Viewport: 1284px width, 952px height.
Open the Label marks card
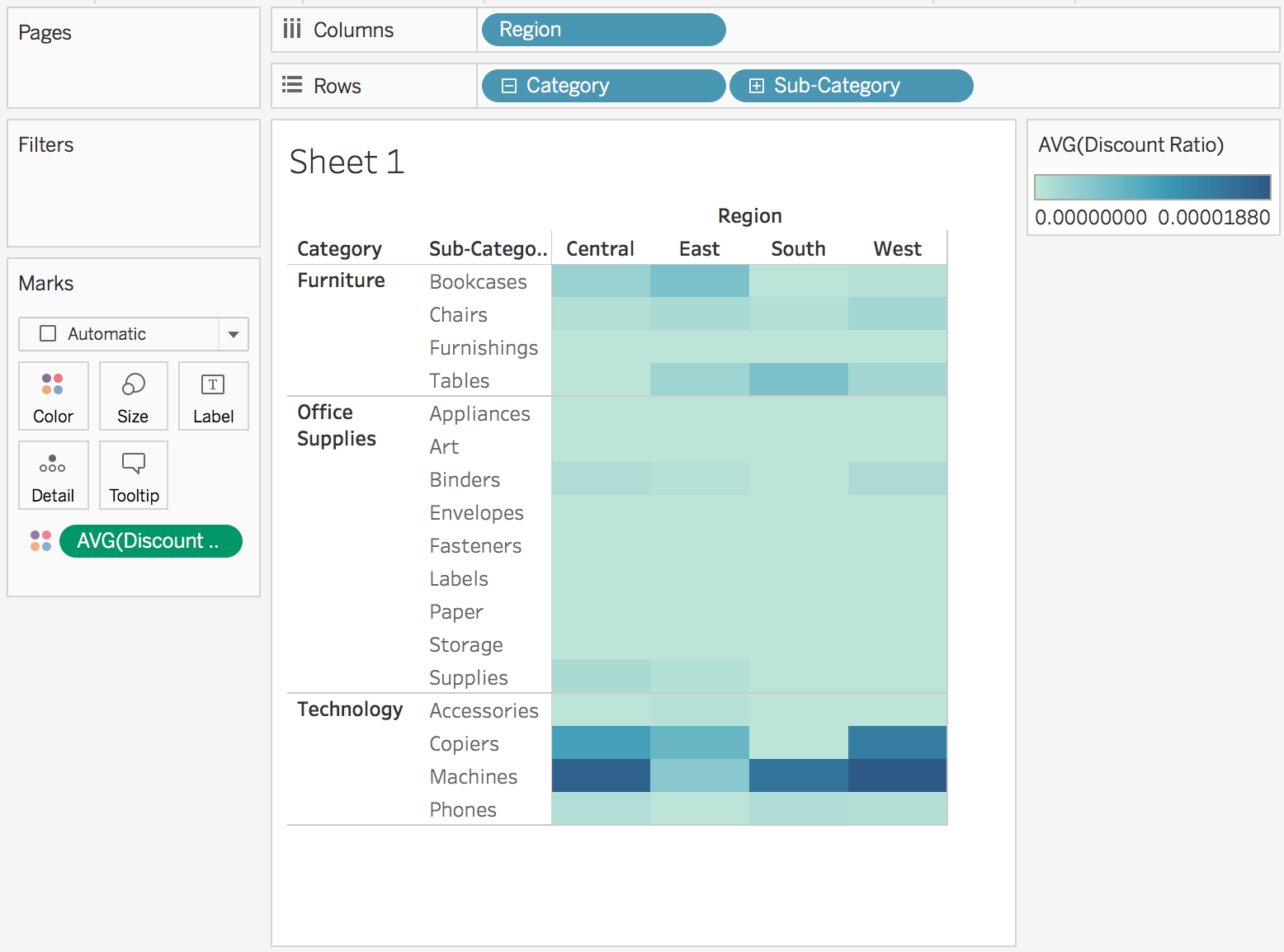point(213,396)
